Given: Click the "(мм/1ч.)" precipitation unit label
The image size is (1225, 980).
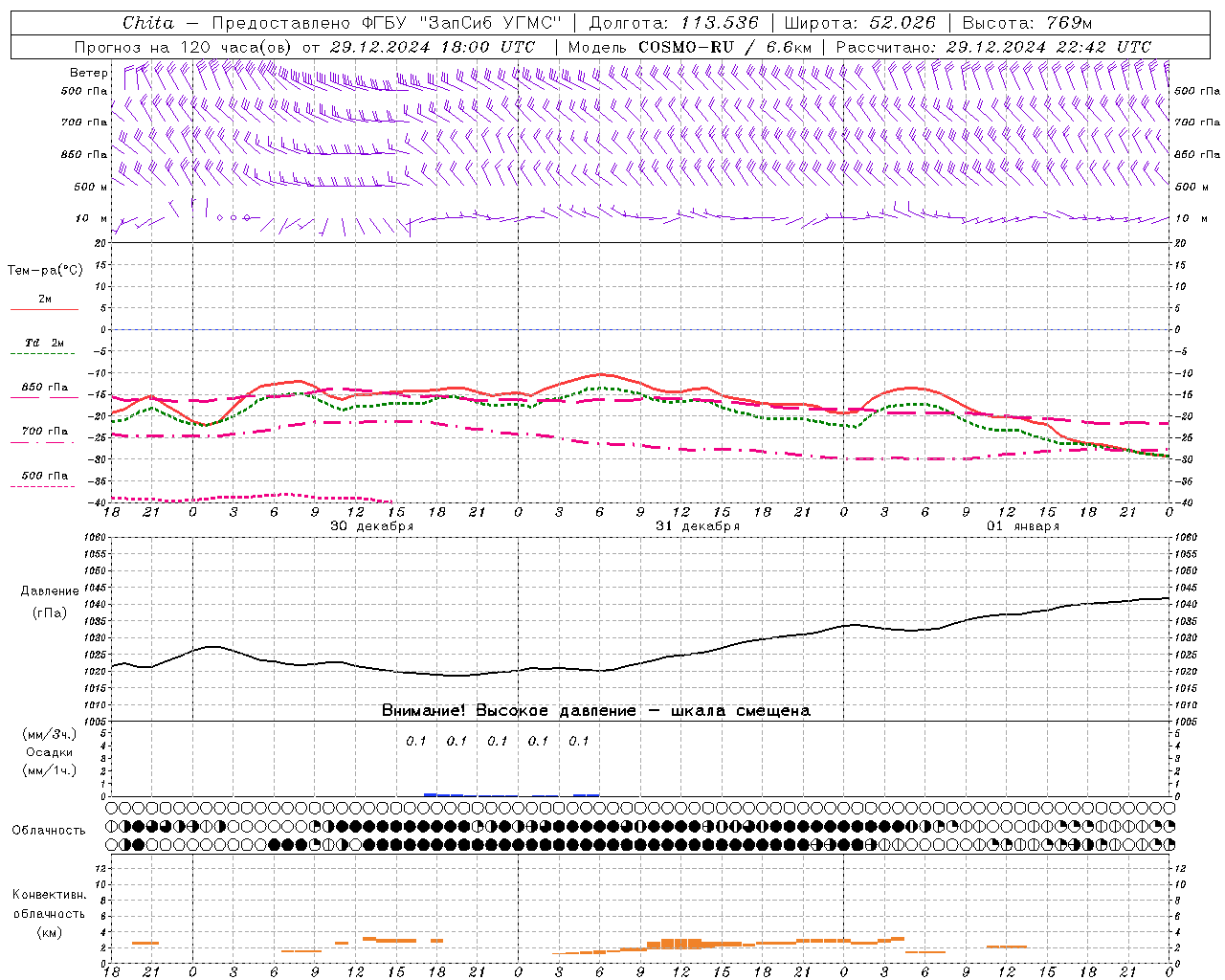Looking at the screenshot, I should pyautogui.click(x=49, y=770).
